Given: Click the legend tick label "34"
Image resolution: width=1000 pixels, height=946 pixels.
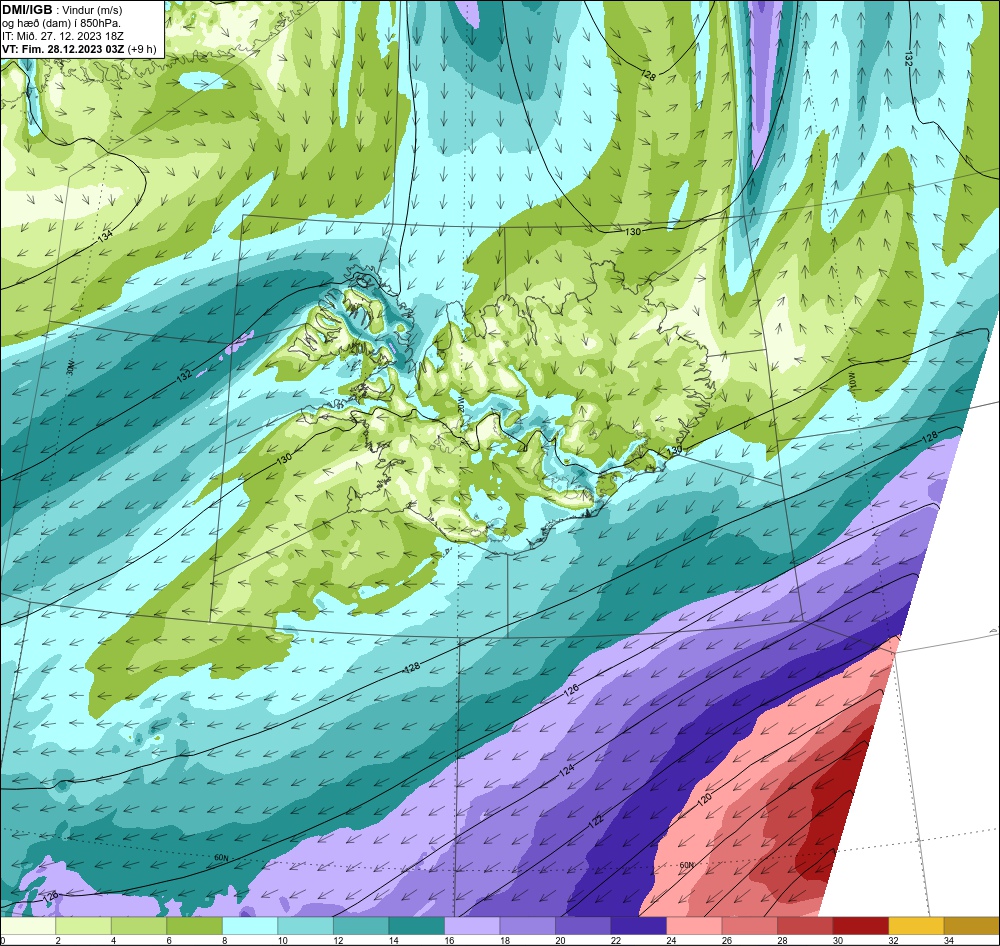Looking at the screenshot, I should click(x=949, y=940).
